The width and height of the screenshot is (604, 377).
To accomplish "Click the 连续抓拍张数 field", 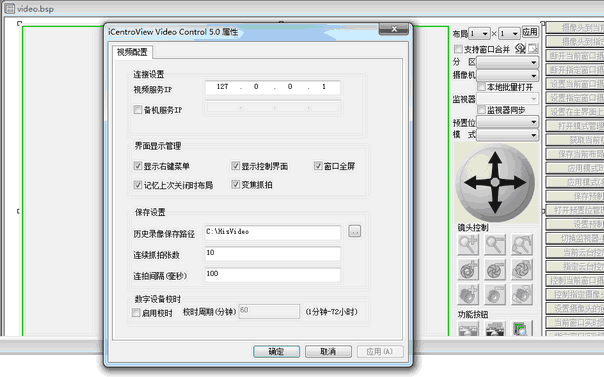I will click(x=273, y=253).
